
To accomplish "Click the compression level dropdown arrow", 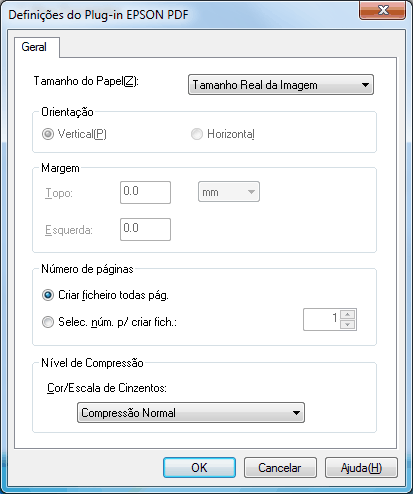I will coord(296,413).
